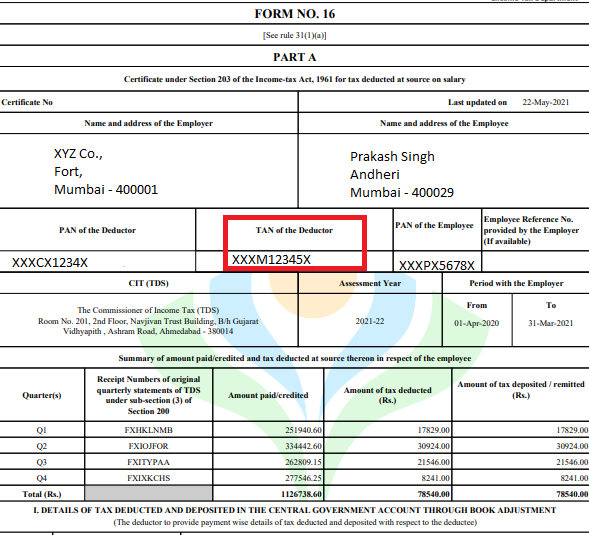Click the Period with the Employer header

pos(516,283)
